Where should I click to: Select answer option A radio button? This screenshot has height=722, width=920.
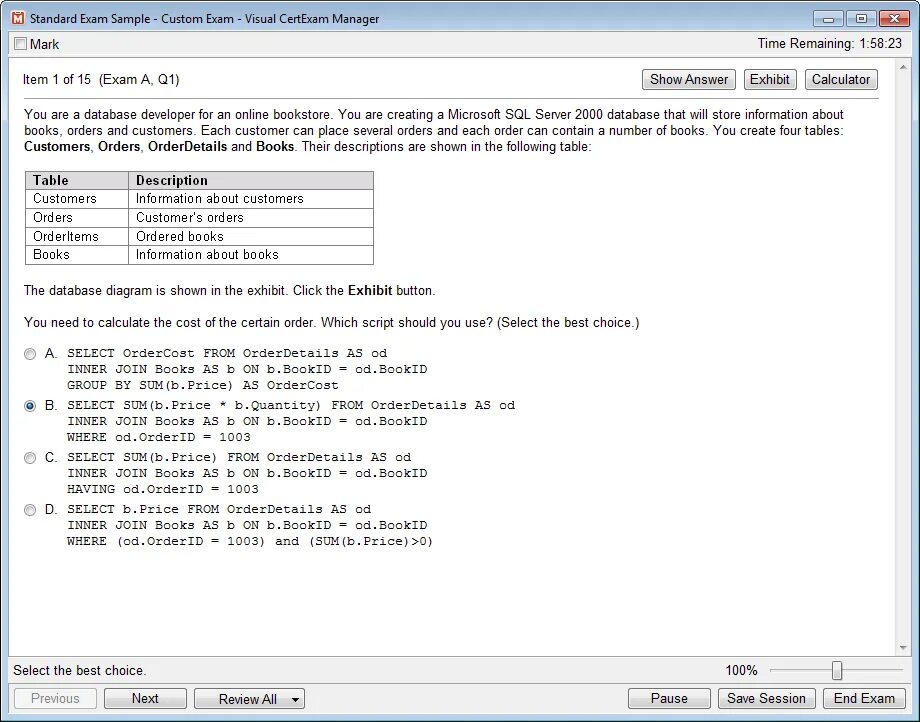[30, 354]
